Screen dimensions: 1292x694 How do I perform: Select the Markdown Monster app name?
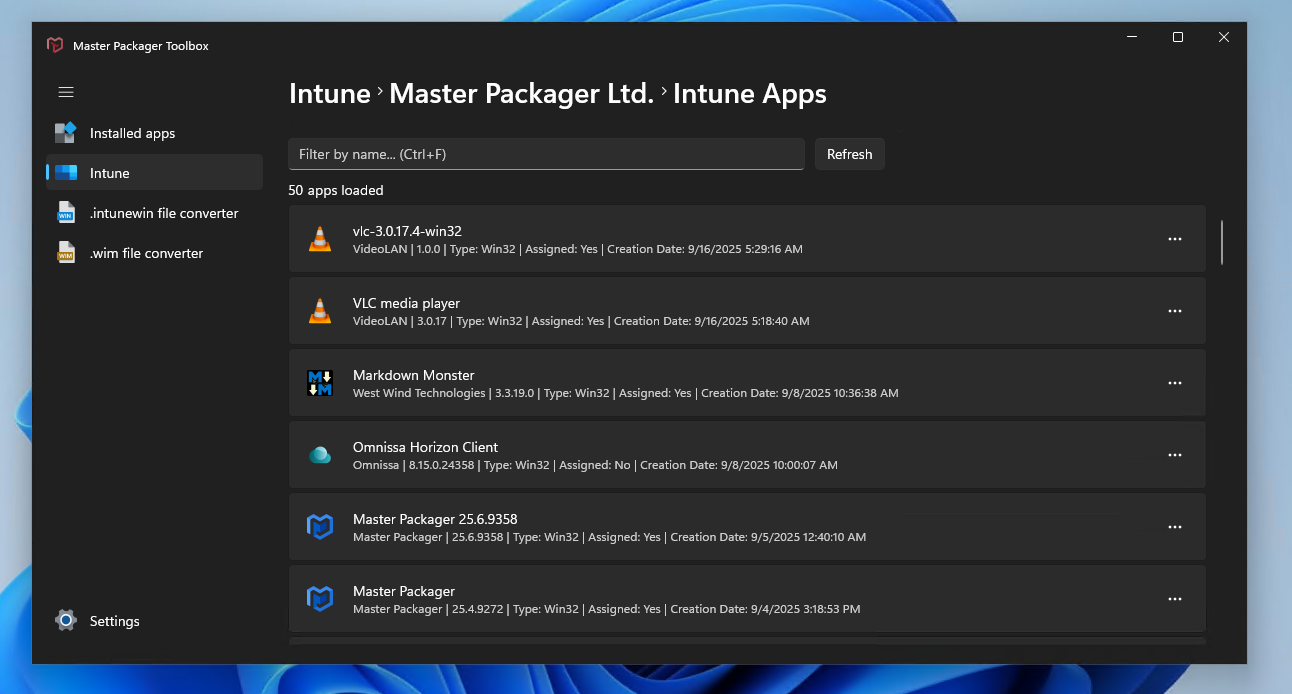(x=414, y=375)
